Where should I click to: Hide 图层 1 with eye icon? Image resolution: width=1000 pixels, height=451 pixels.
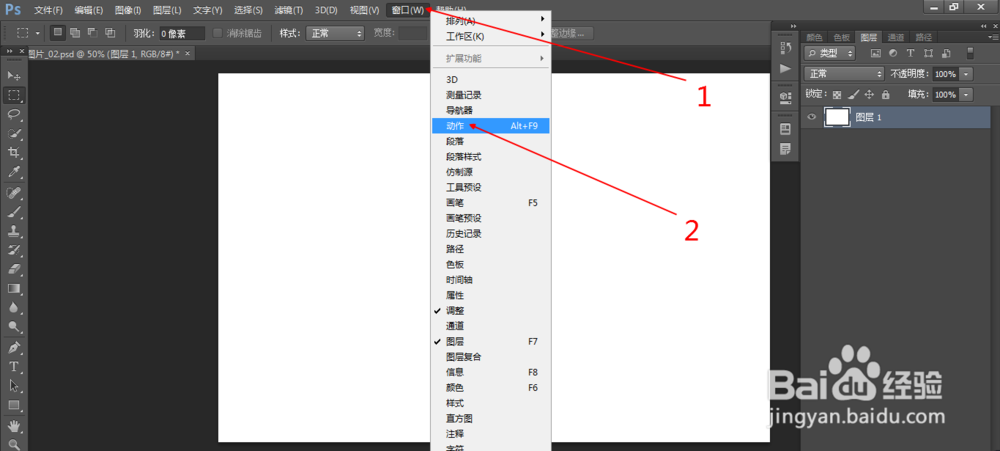[x=812, y=117]
